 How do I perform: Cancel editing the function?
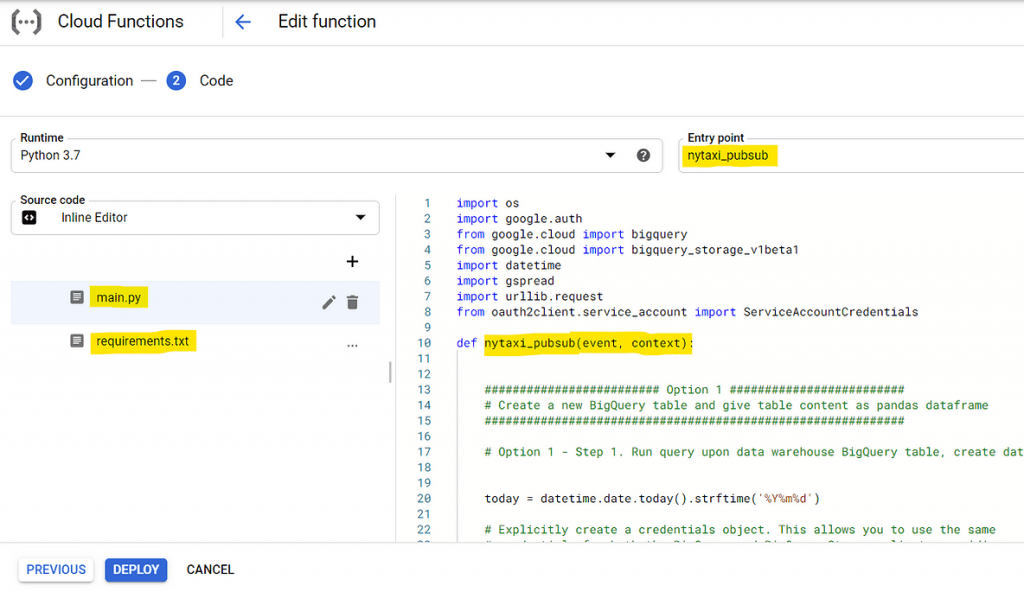pos(210,570)
